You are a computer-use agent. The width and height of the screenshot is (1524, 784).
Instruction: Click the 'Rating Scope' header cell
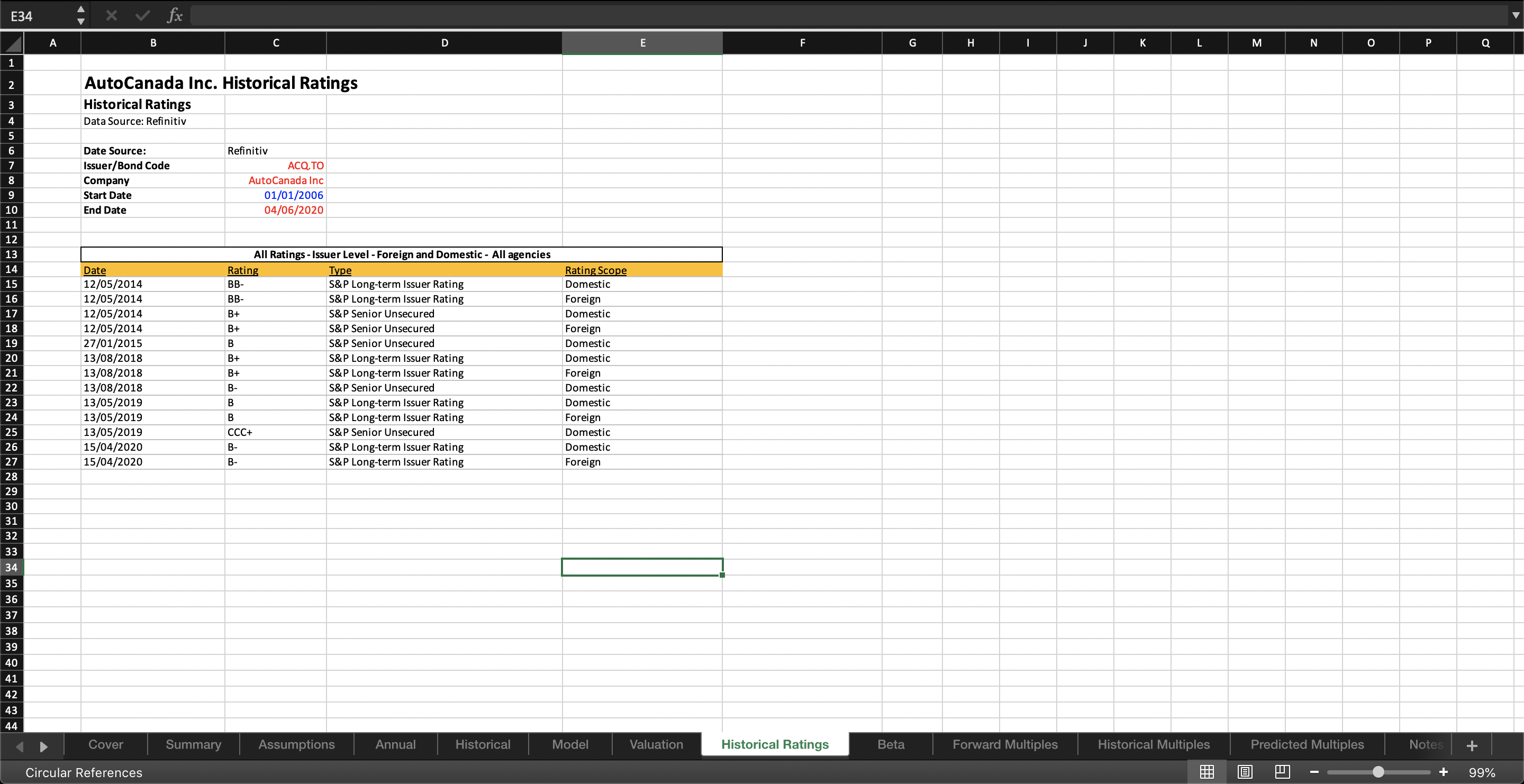[642, 270]
